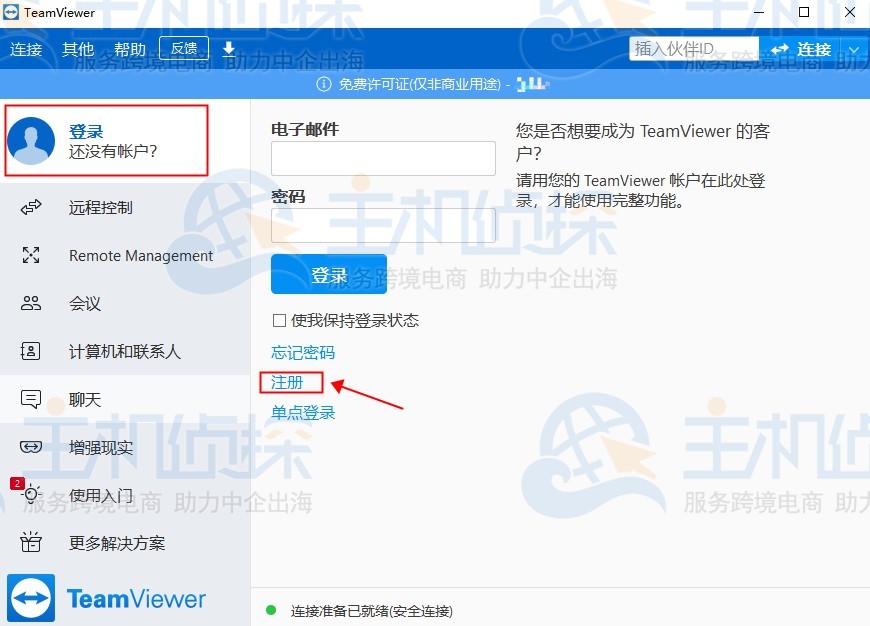
Task: Click the 注册 registration link
Action: click(x=288, y=382)
